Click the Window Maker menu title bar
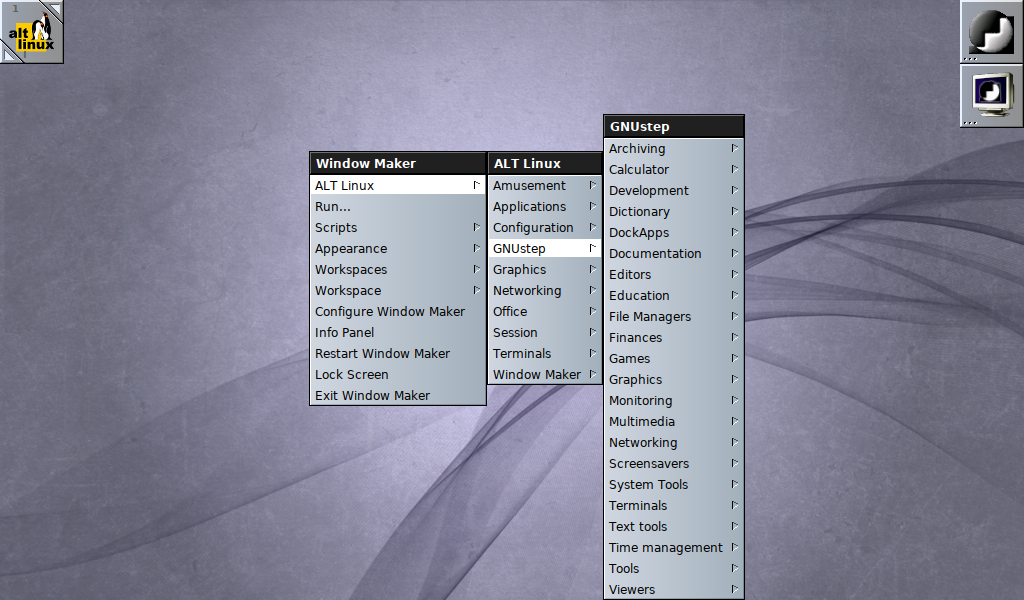The height and width of the screenshot is (600, 1024). 398,163
